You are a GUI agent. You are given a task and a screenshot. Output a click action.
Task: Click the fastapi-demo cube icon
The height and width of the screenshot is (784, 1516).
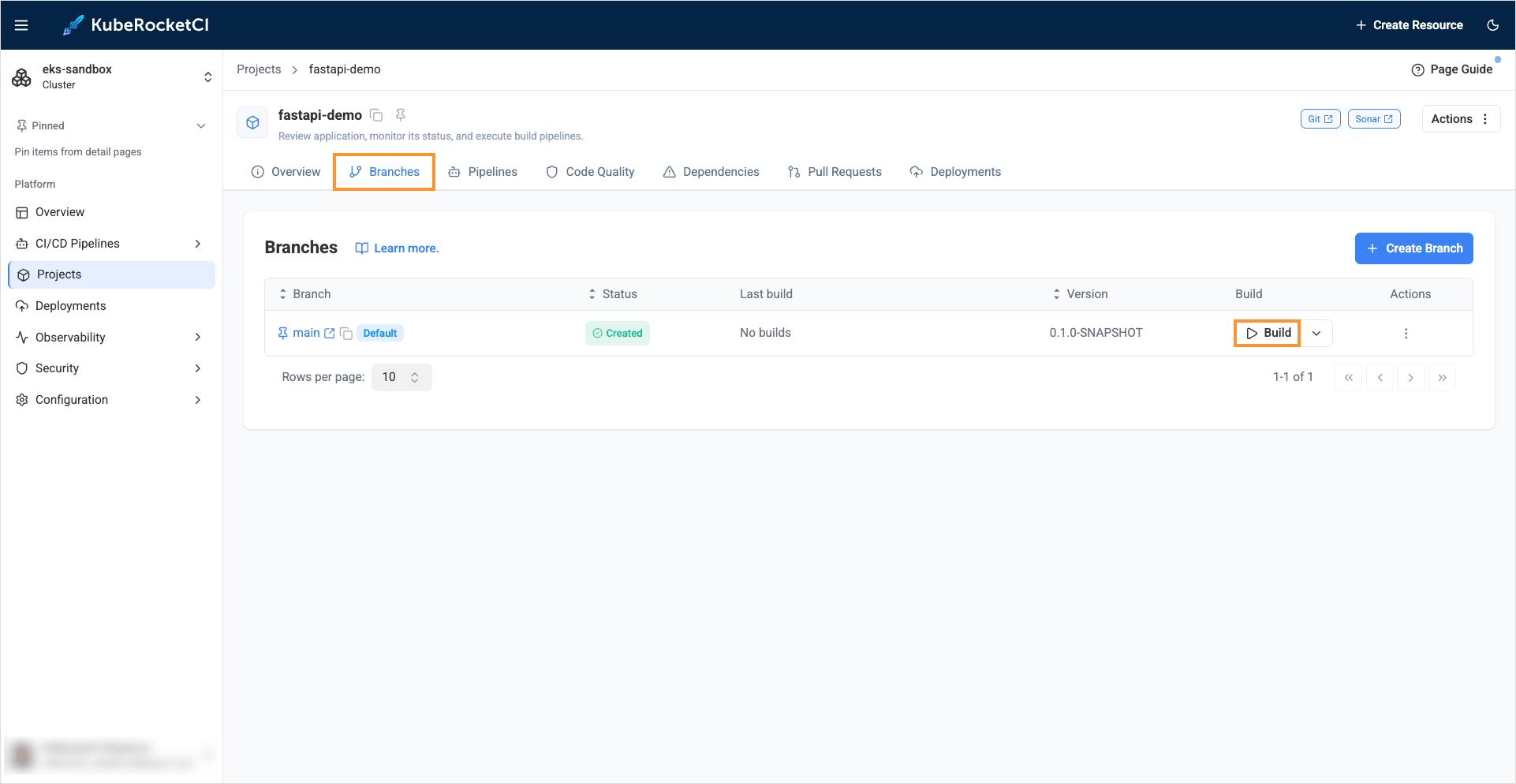[x=252, y=122]
